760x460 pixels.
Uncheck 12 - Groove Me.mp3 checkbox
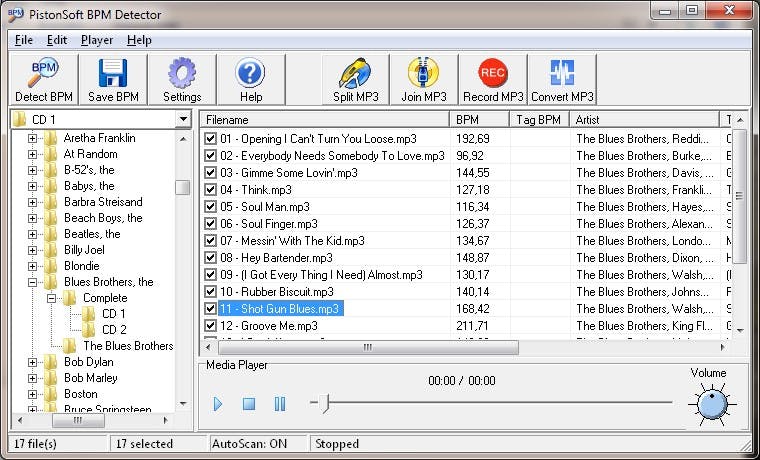click(210, 325)
